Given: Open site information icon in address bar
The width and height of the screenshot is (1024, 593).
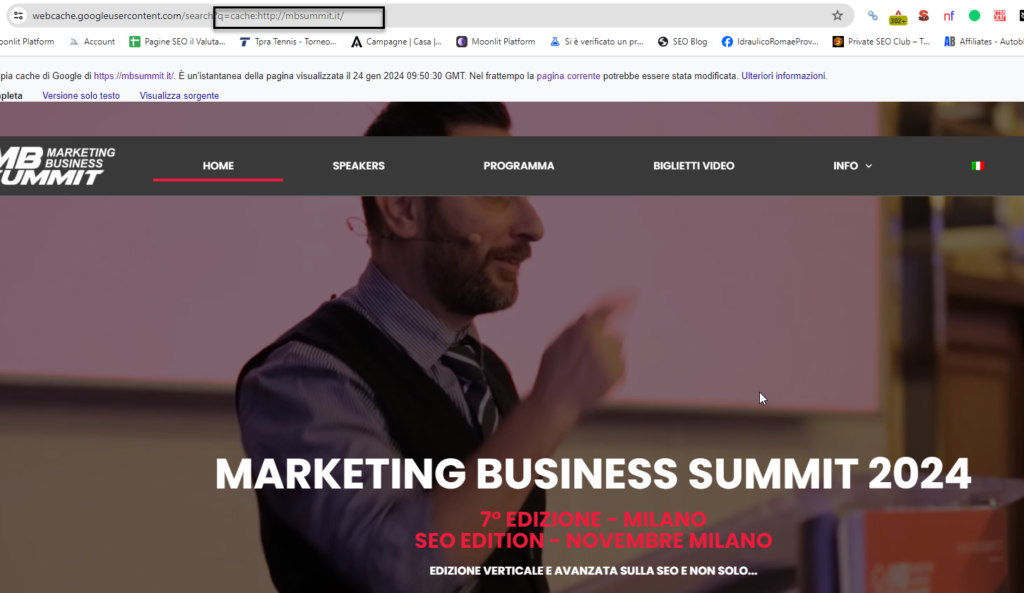Looking at the screenshot, I should pyautogui.click(x=18, y=16).
